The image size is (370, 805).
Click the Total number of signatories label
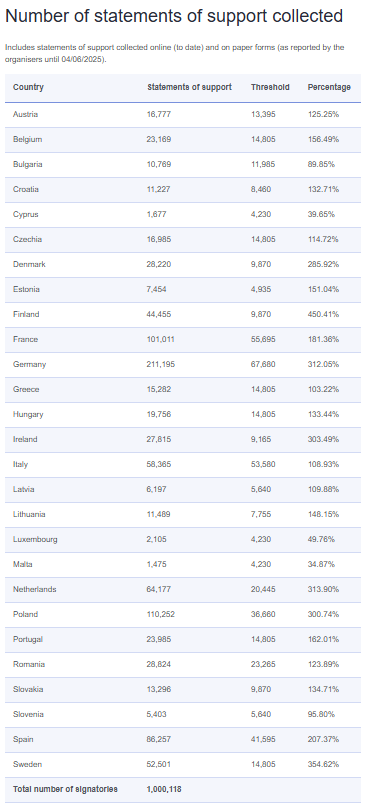65,789
